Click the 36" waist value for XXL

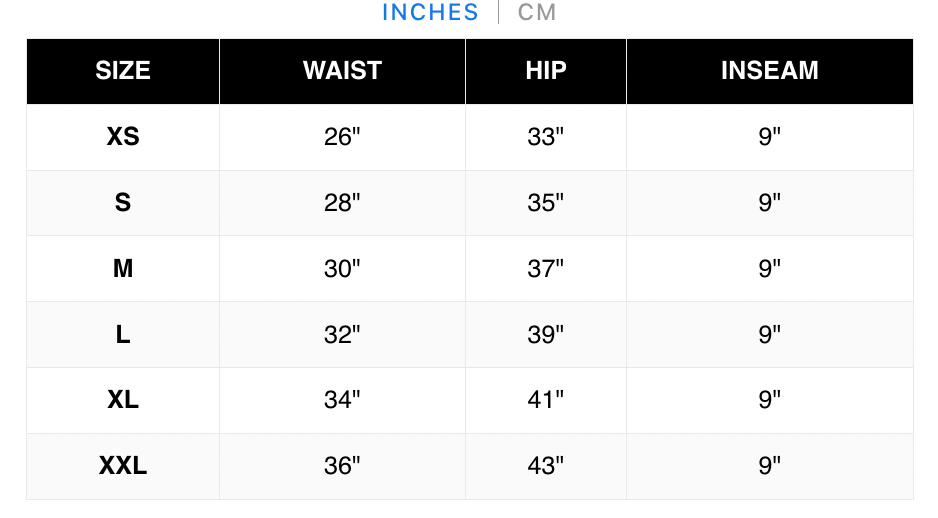click(x=342, y=465)
